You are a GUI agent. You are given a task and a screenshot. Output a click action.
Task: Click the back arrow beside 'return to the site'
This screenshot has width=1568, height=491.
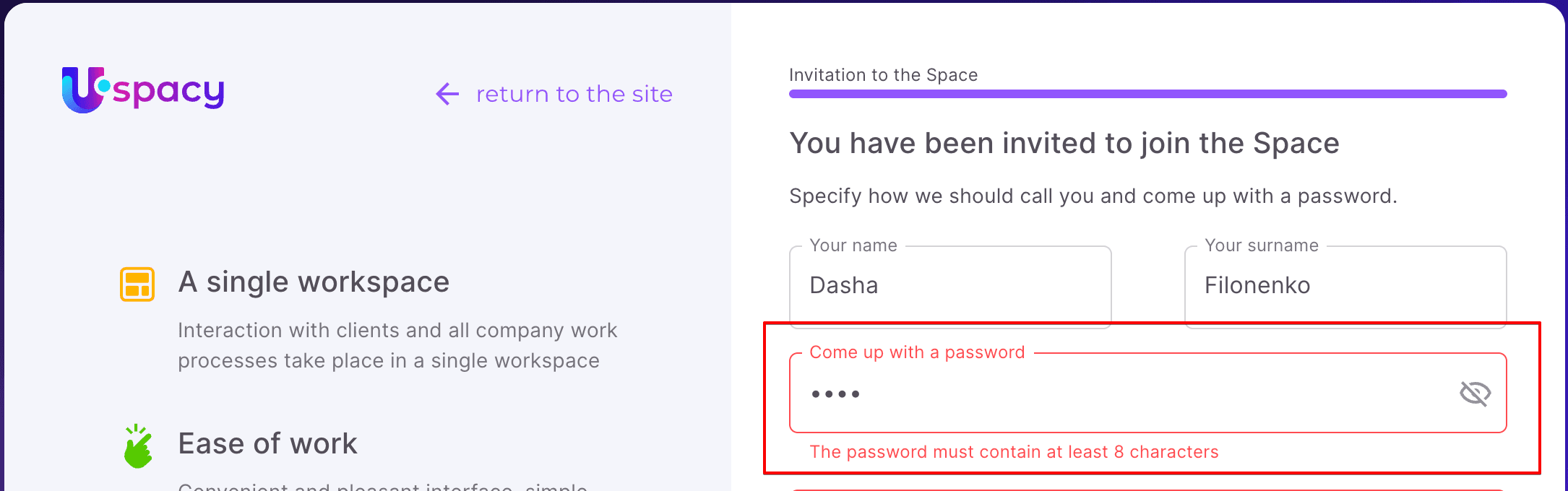click(446, 94)
